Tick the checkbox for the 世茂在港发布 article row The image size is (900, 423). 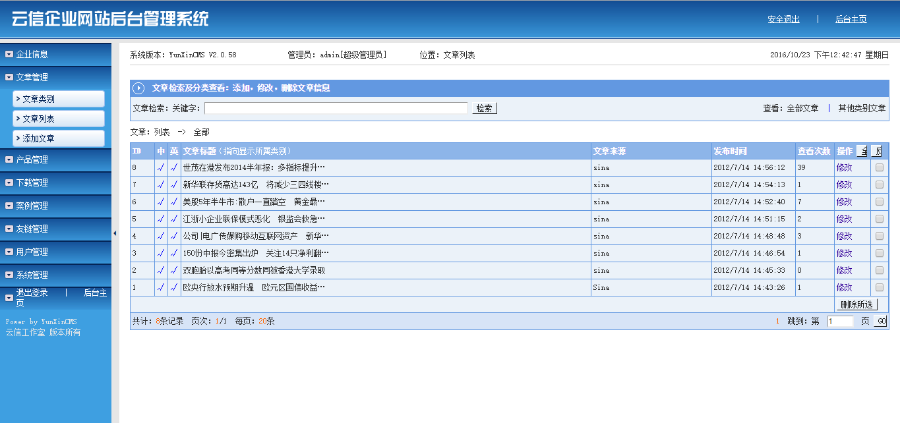tap(879, 168)
